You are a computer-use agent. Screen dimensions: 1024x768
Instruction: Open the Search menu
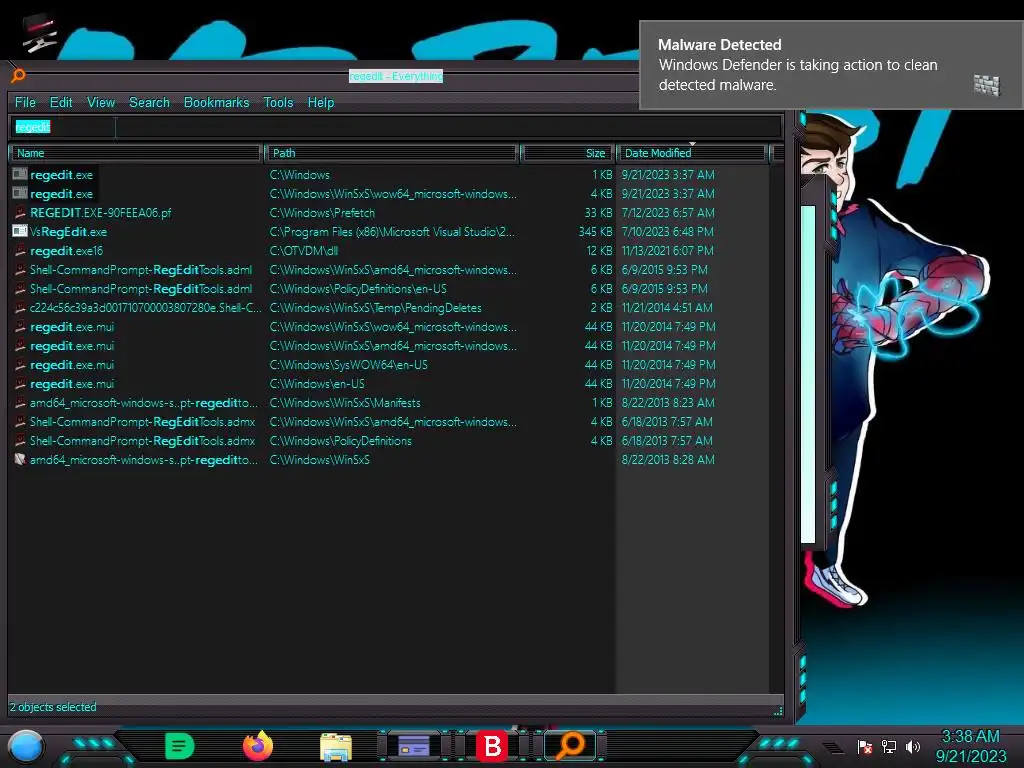pyautogui.click(x=149, y=103)
